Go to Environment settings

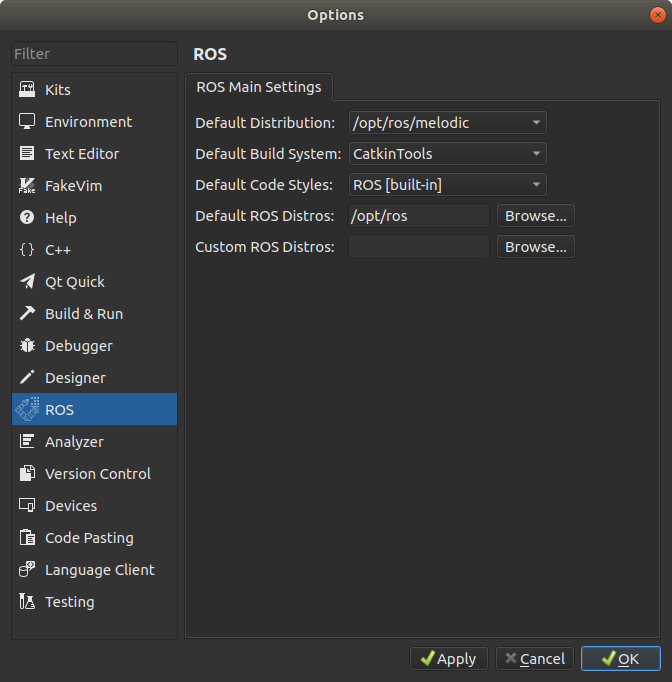(x=88, y=122)
